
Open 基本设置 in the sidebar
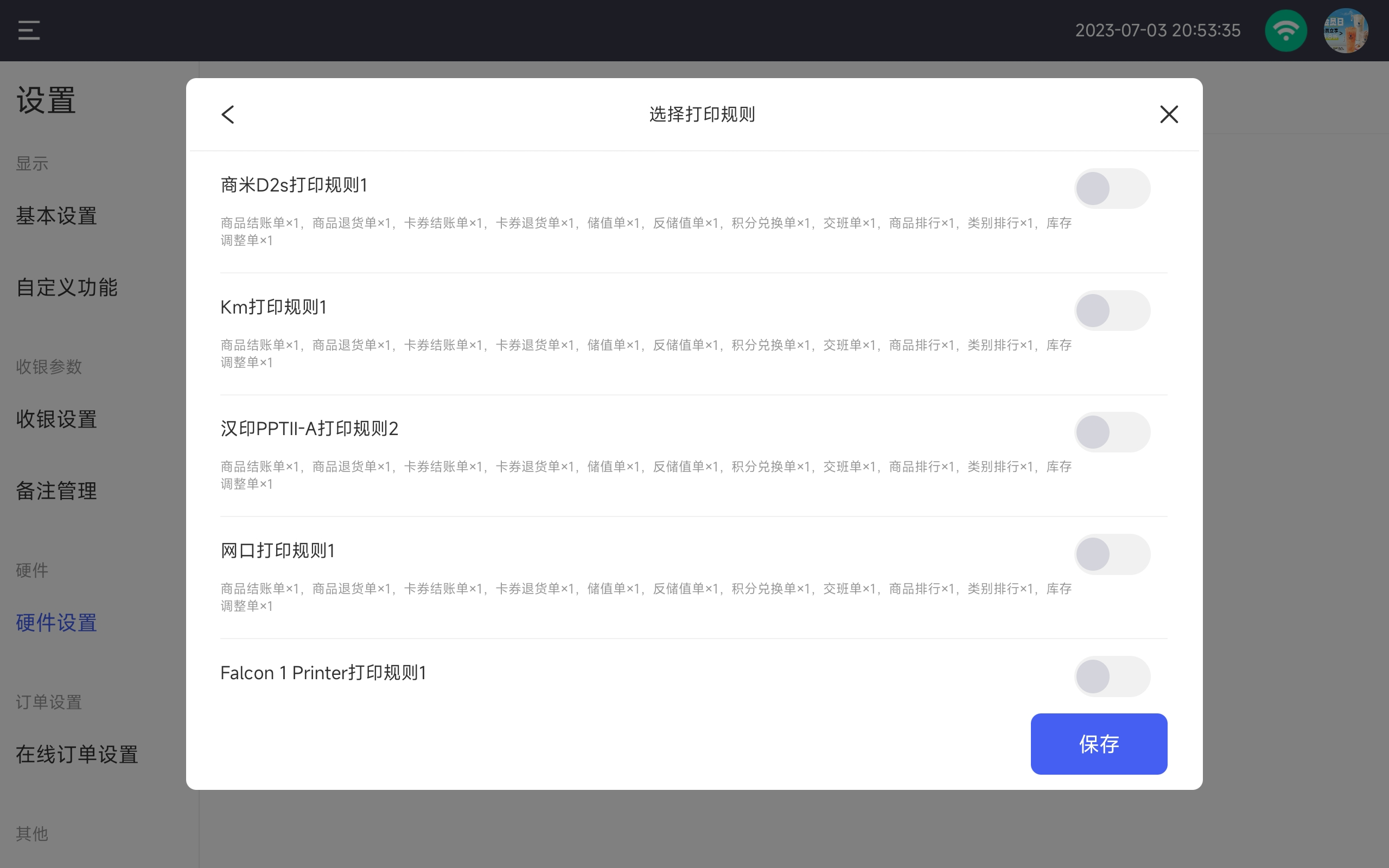click(56, 216)
